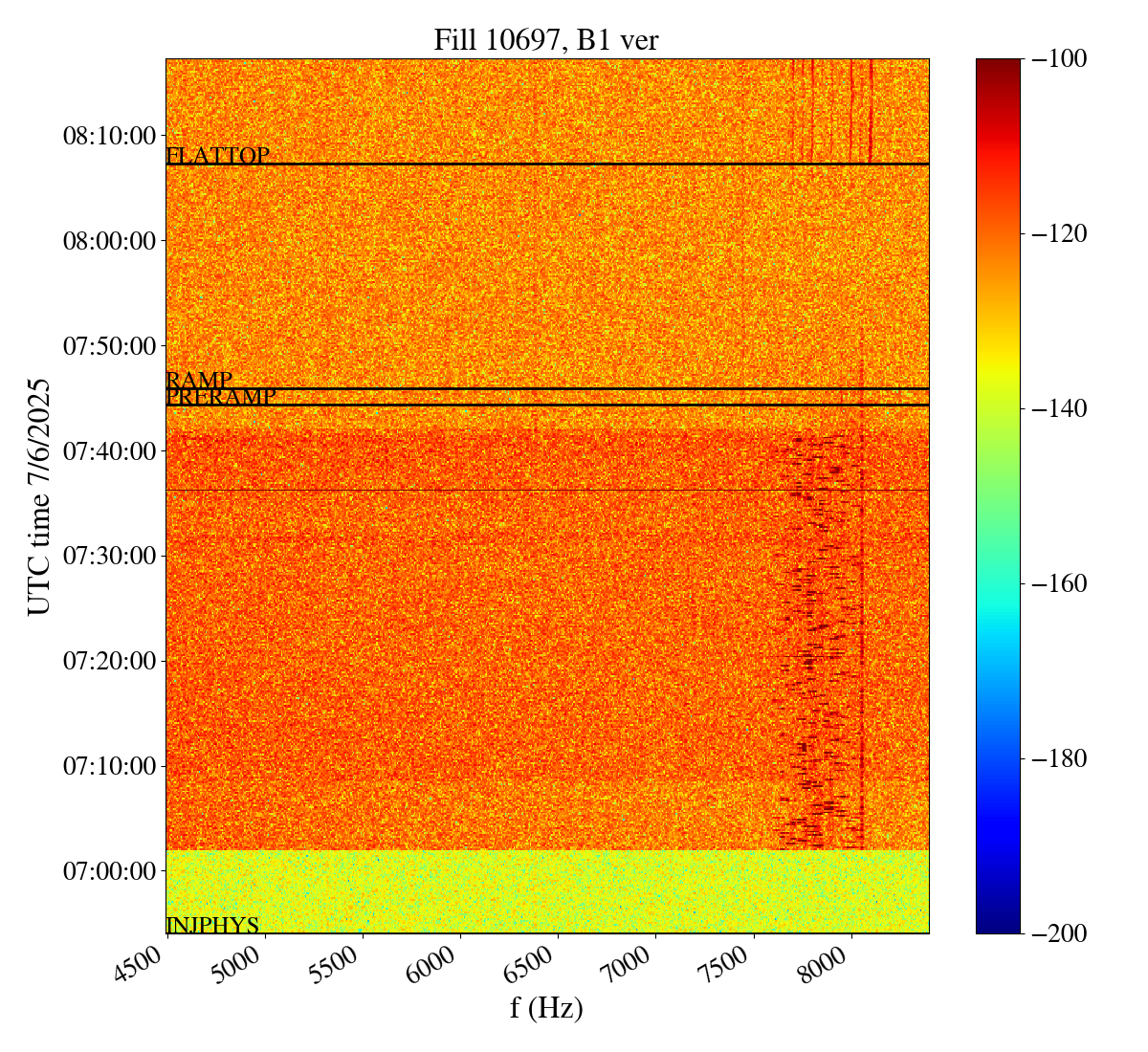Click the "UTC time 7/6/2025" axis label
The height and width of the screenshot is (1052, 1148).
pos(39,496)
